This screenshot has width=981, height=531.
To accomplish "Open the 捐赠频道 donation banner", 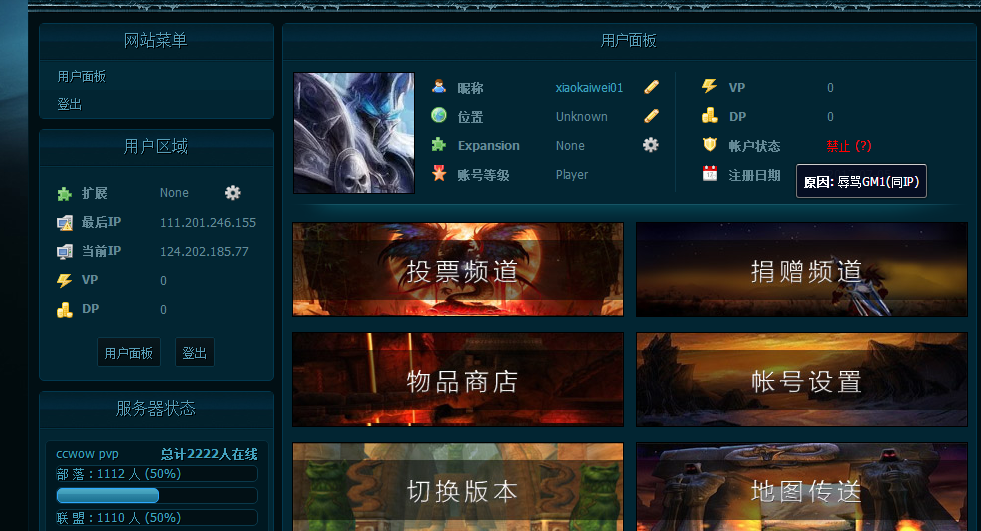I will tap(802, 270).
